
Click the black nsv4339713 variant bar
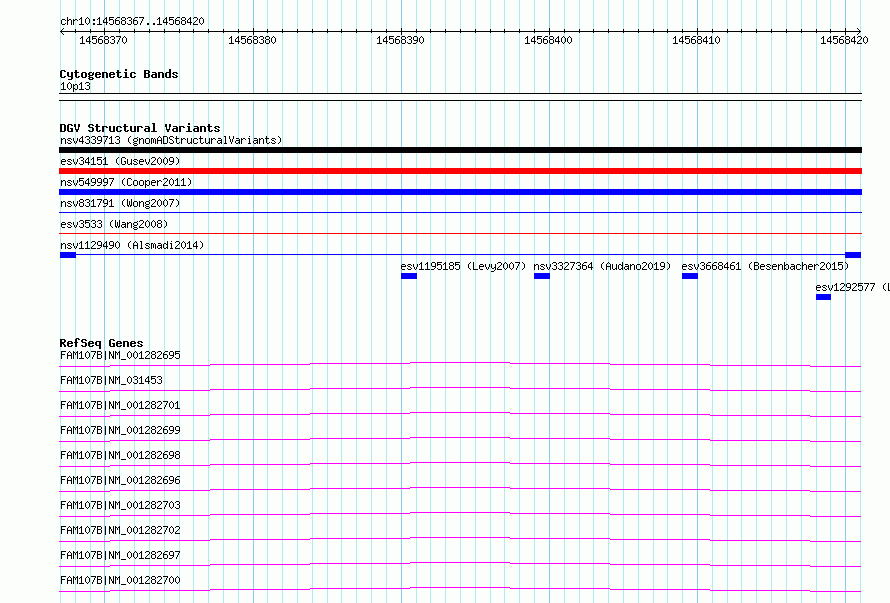tap(460, 150)
